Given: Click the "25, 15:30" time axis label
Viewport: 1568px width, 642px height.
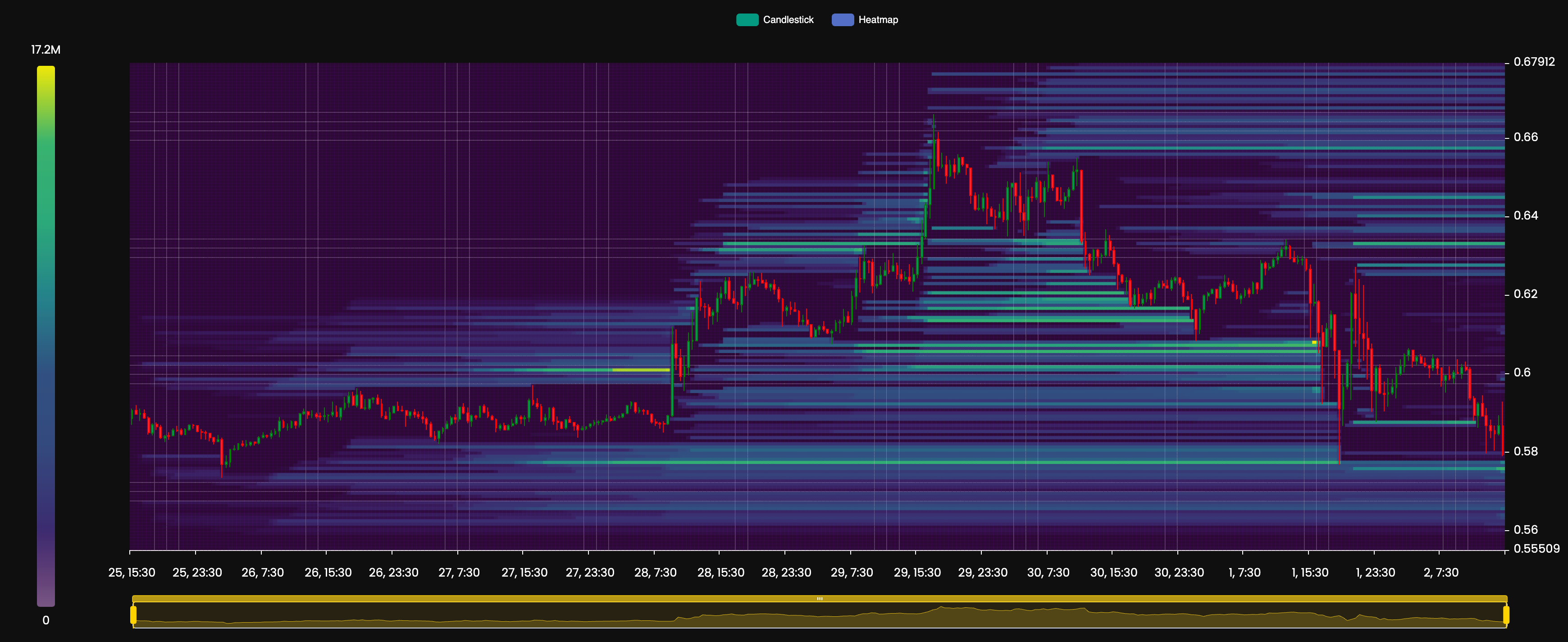Looking at the screenshot, I should [132, 573].
